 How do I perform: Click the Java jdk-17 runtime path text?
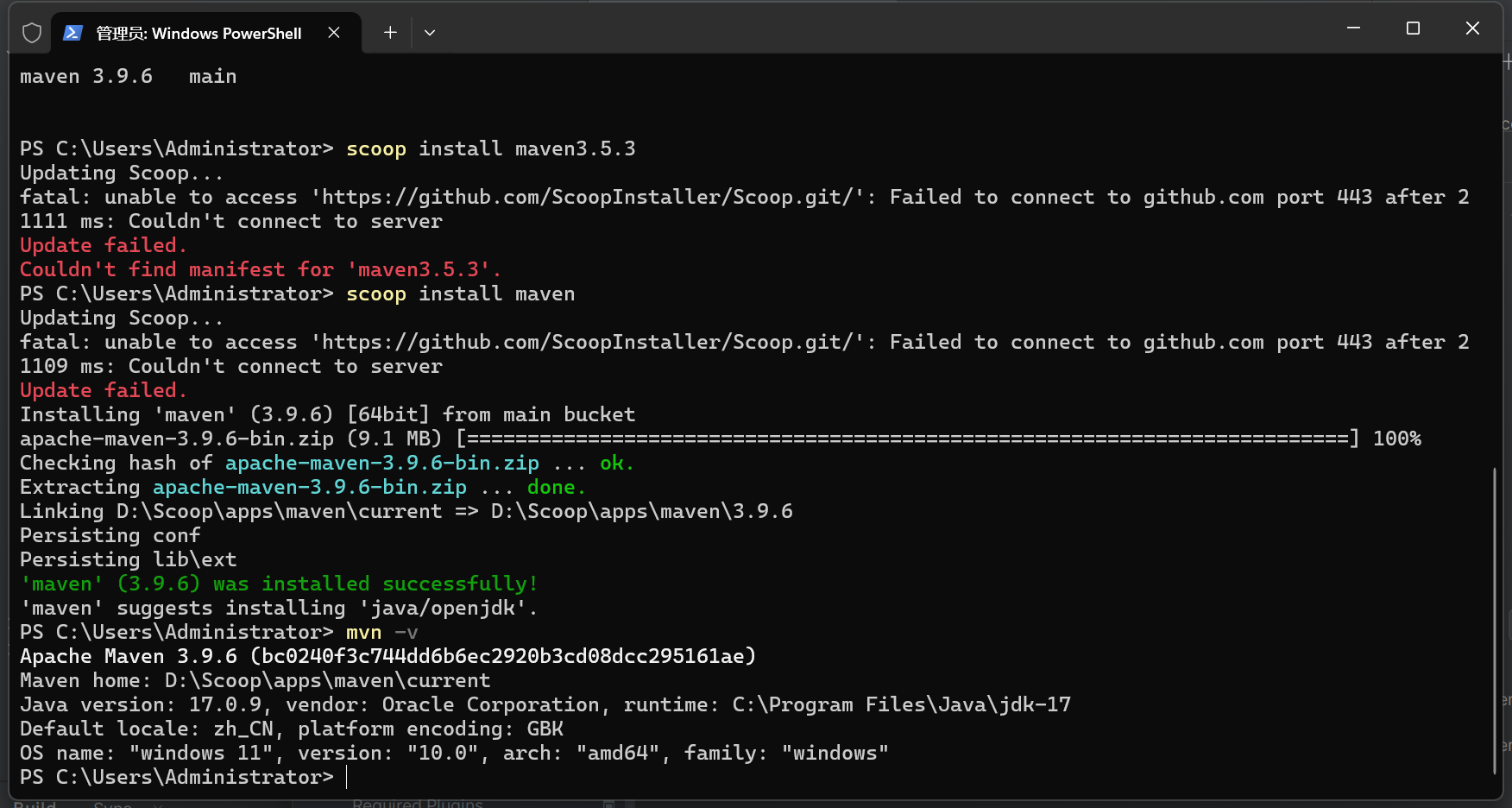(x=901, y=704)
